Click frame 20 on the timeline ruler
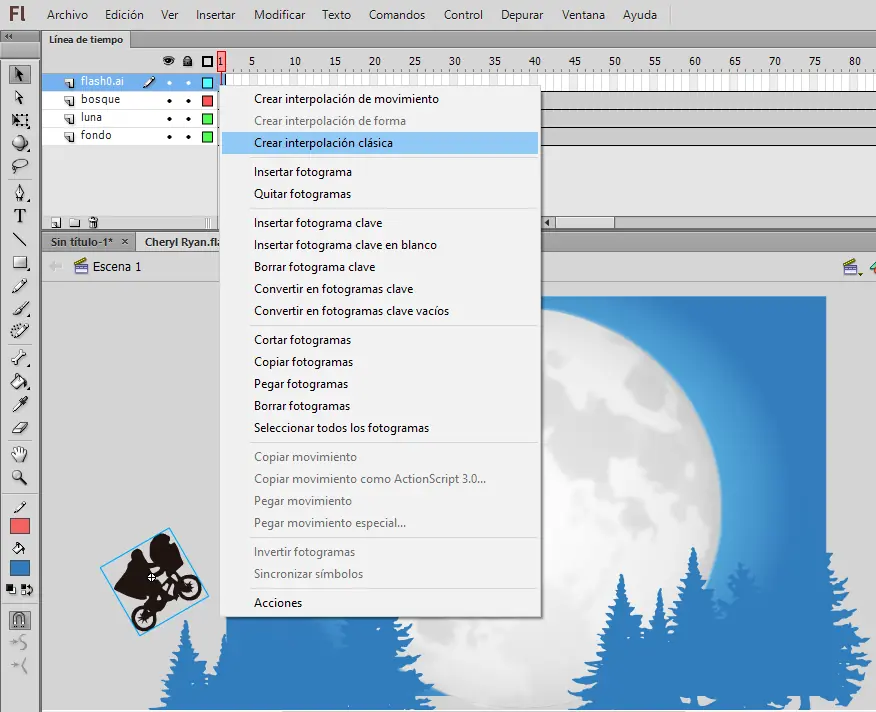876x712 pixels. click(x=374, y=61)
